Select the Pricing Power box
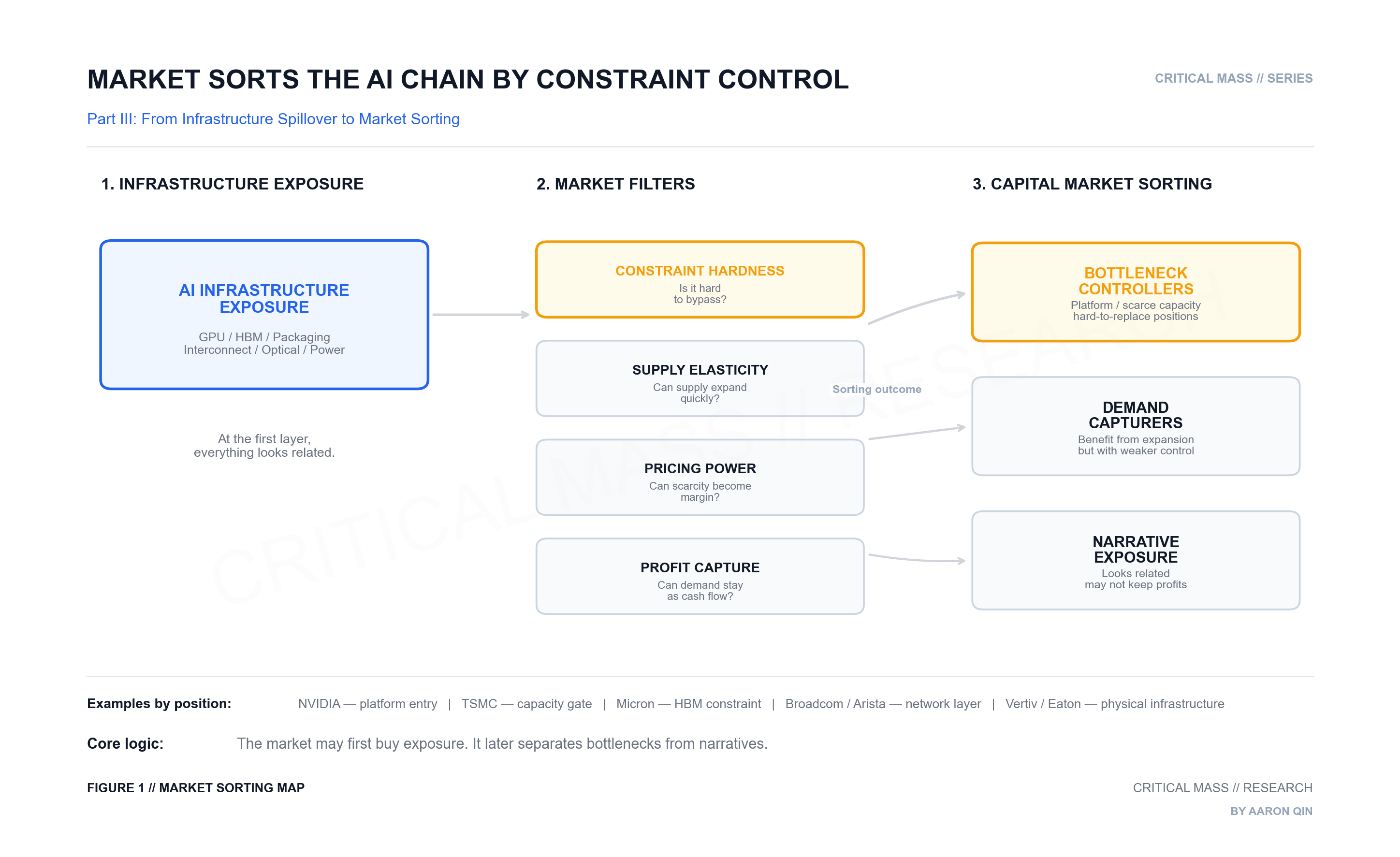This screenshot has height=857, width=1400. 700,477
